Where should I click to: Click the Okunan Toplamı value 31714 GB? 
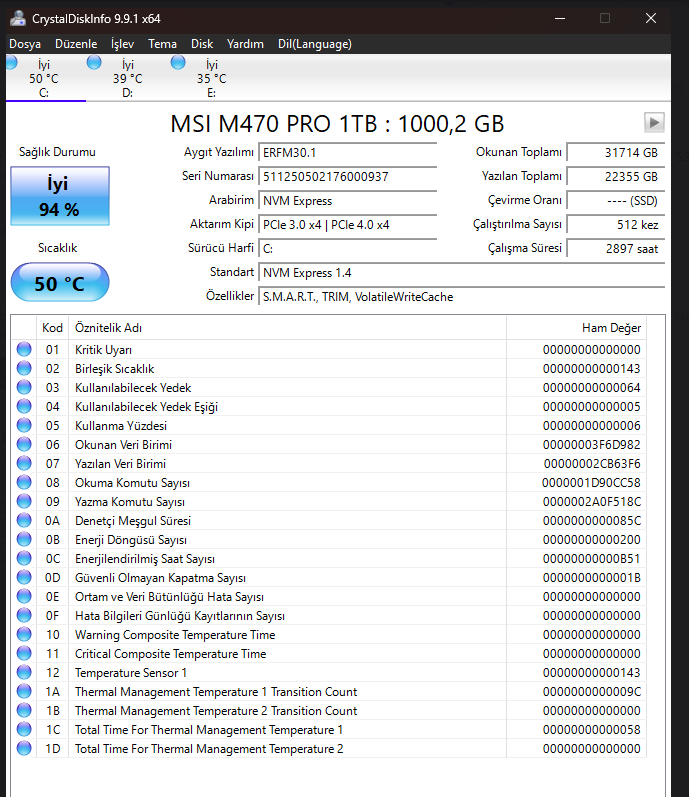tap(615, 152)
